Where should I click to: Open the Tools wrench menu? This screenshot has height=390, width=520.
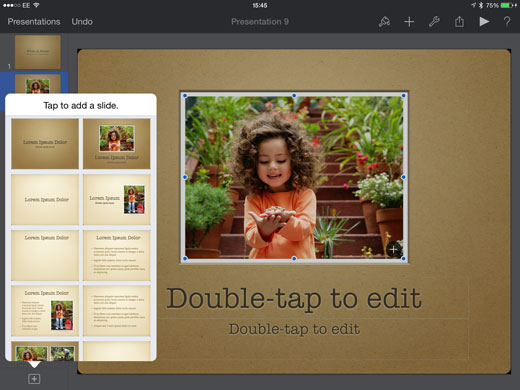(434, 22)
